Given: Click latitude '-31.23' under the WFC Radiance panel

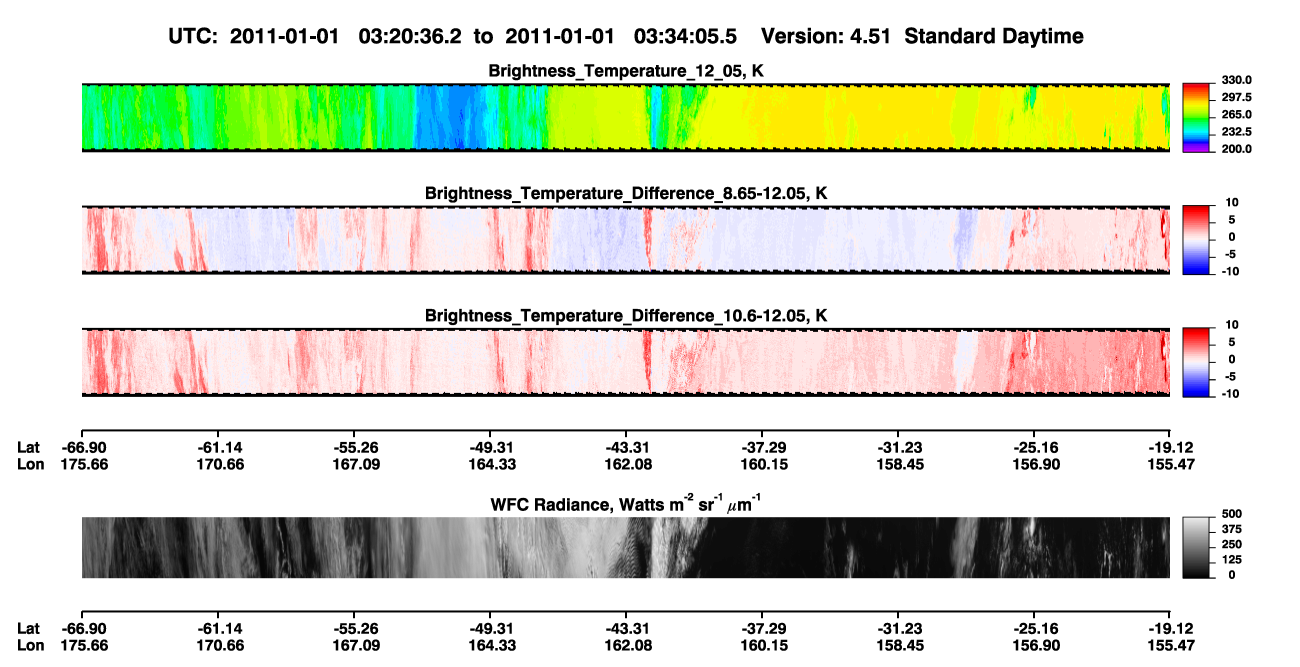Looking at the screenshot, I should point(898,628).
